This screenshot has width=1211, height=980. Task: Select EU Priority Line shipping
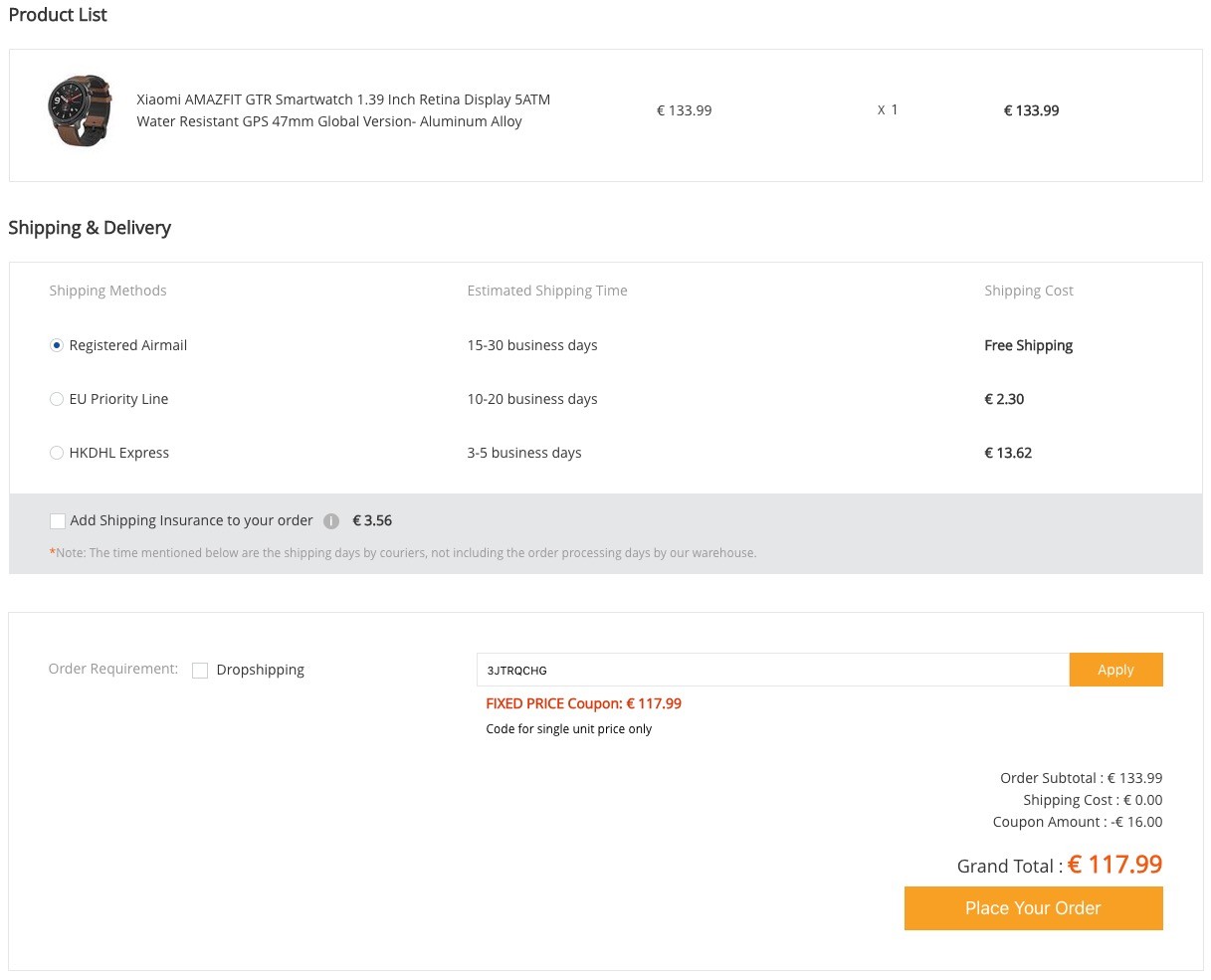(57, 399)
